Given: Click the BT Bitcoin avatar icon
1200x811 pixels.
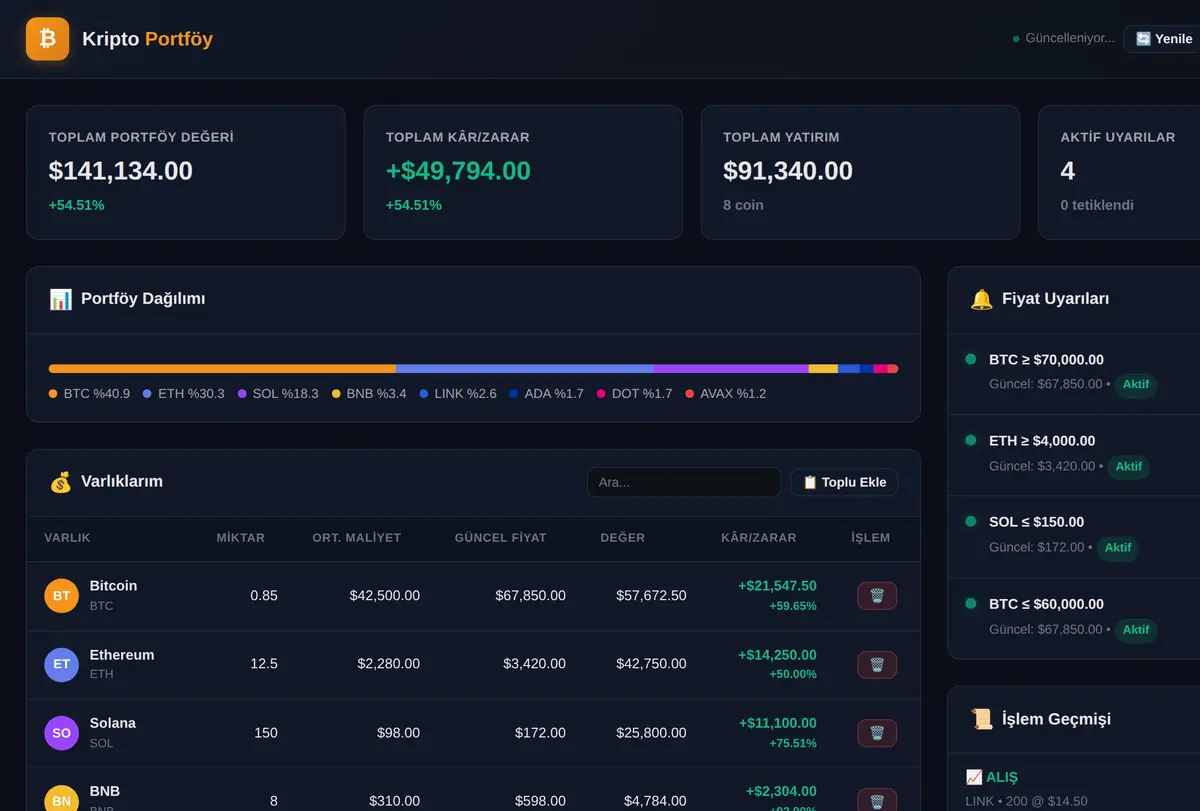Looking at the screenshot, I should click(61, 596).
